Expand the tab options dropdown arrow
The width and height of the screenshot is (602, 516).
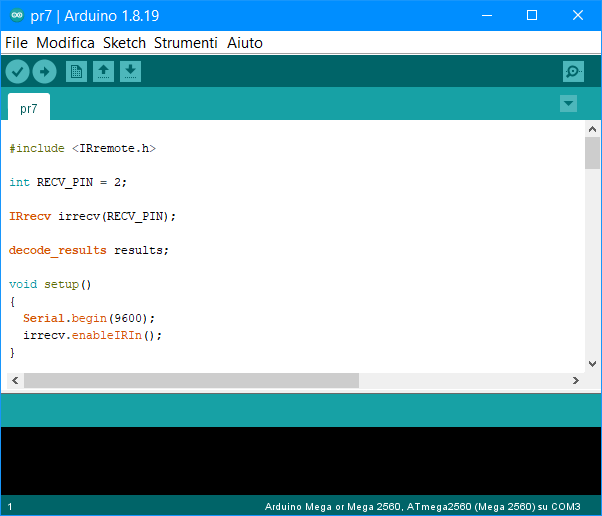click(568, 103)
